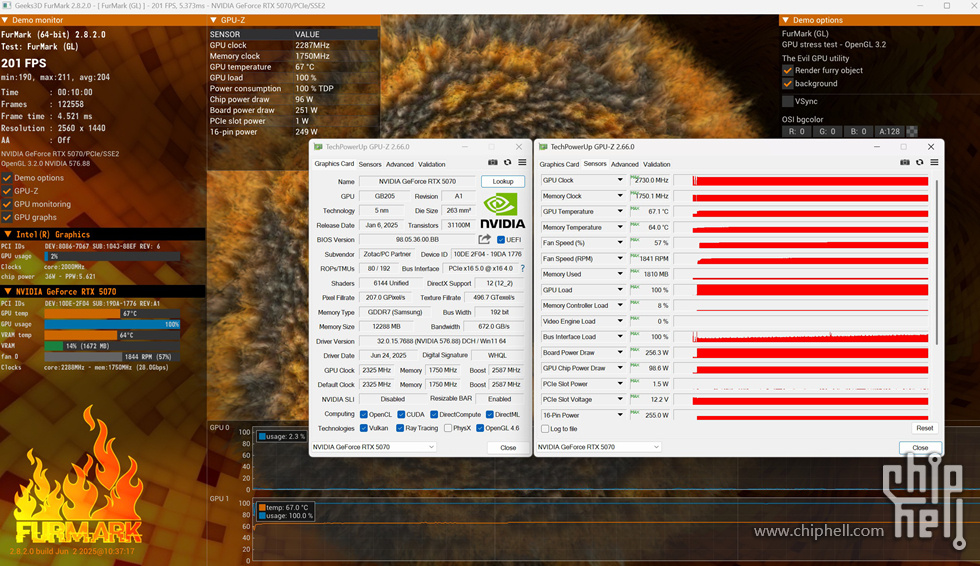Toggle the GPU monitoring checkbox
Image resolution: width=980 pixels, height=566 pixels.
[x=7, y=204]
